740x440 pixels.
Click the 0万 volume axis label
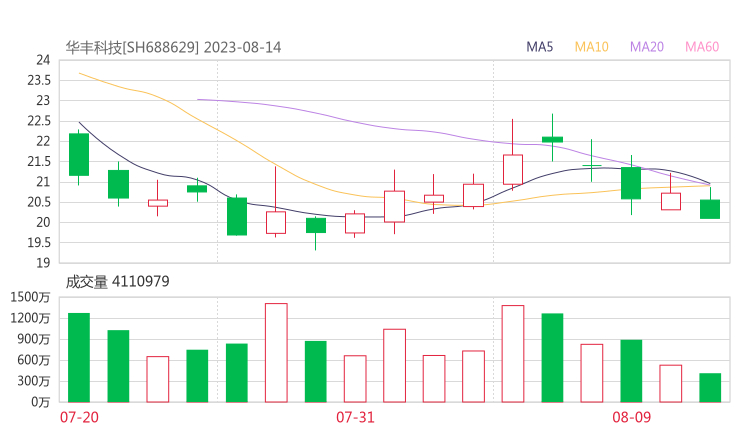(x=40, y=402)
